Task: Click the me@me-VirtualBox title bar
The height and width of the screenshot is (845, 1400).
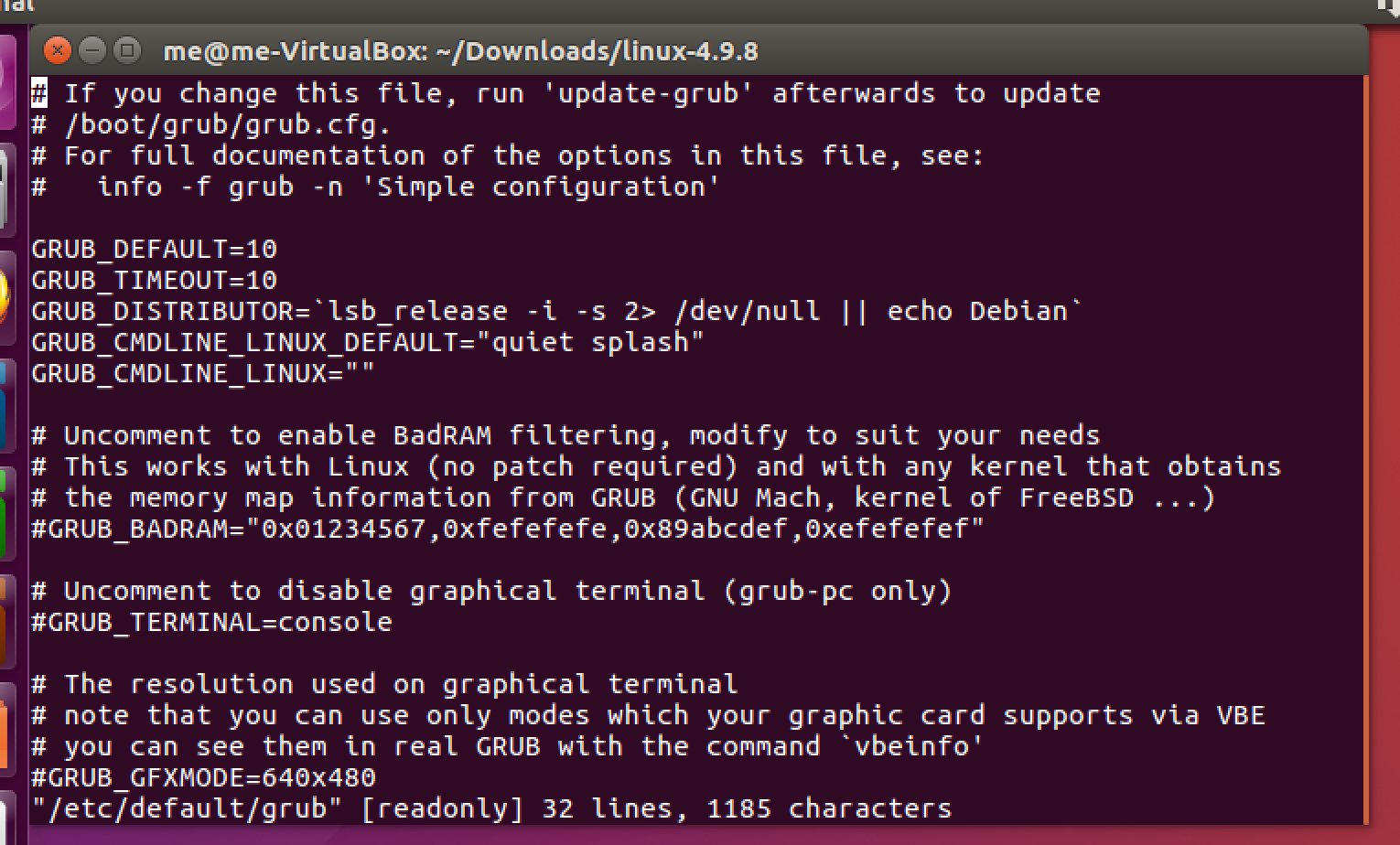Action: (460, 51)
